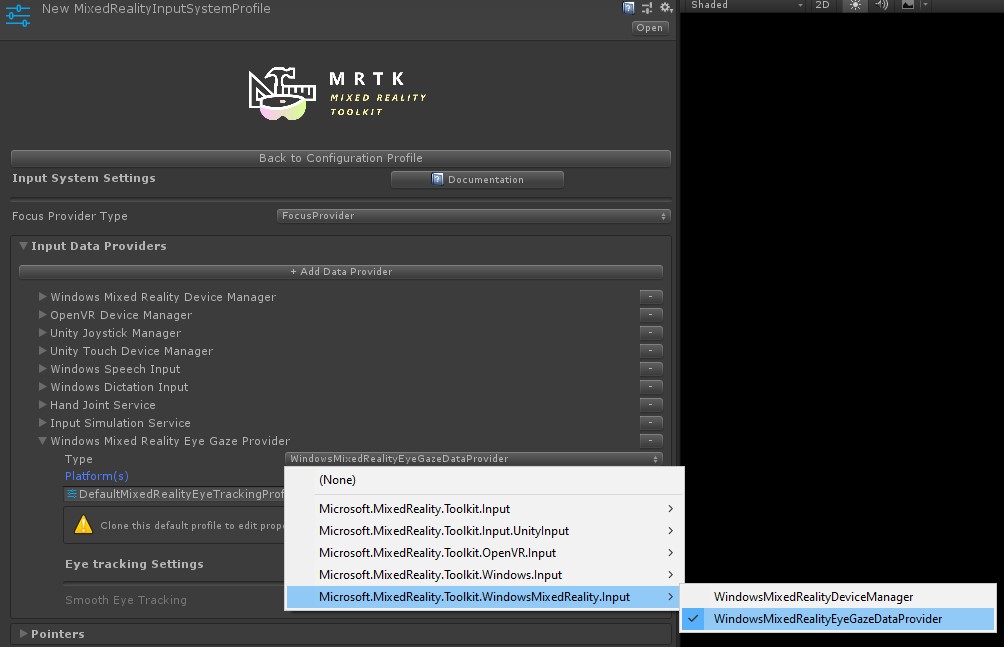
Task: Open Microsoft.MixedReality.Toolkit.Windows.Input submenu
Action: [x=484, y=575]
